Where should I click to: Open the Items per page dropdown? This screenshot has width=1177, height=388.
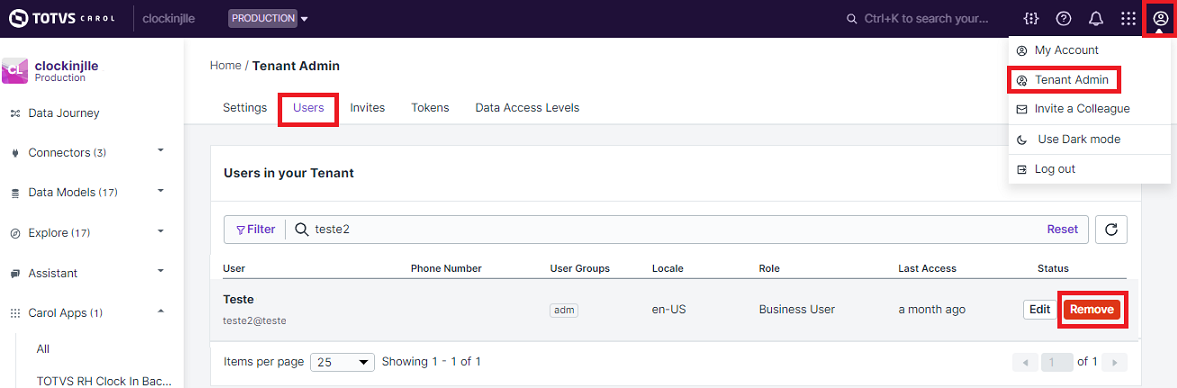tap(342, 362)
